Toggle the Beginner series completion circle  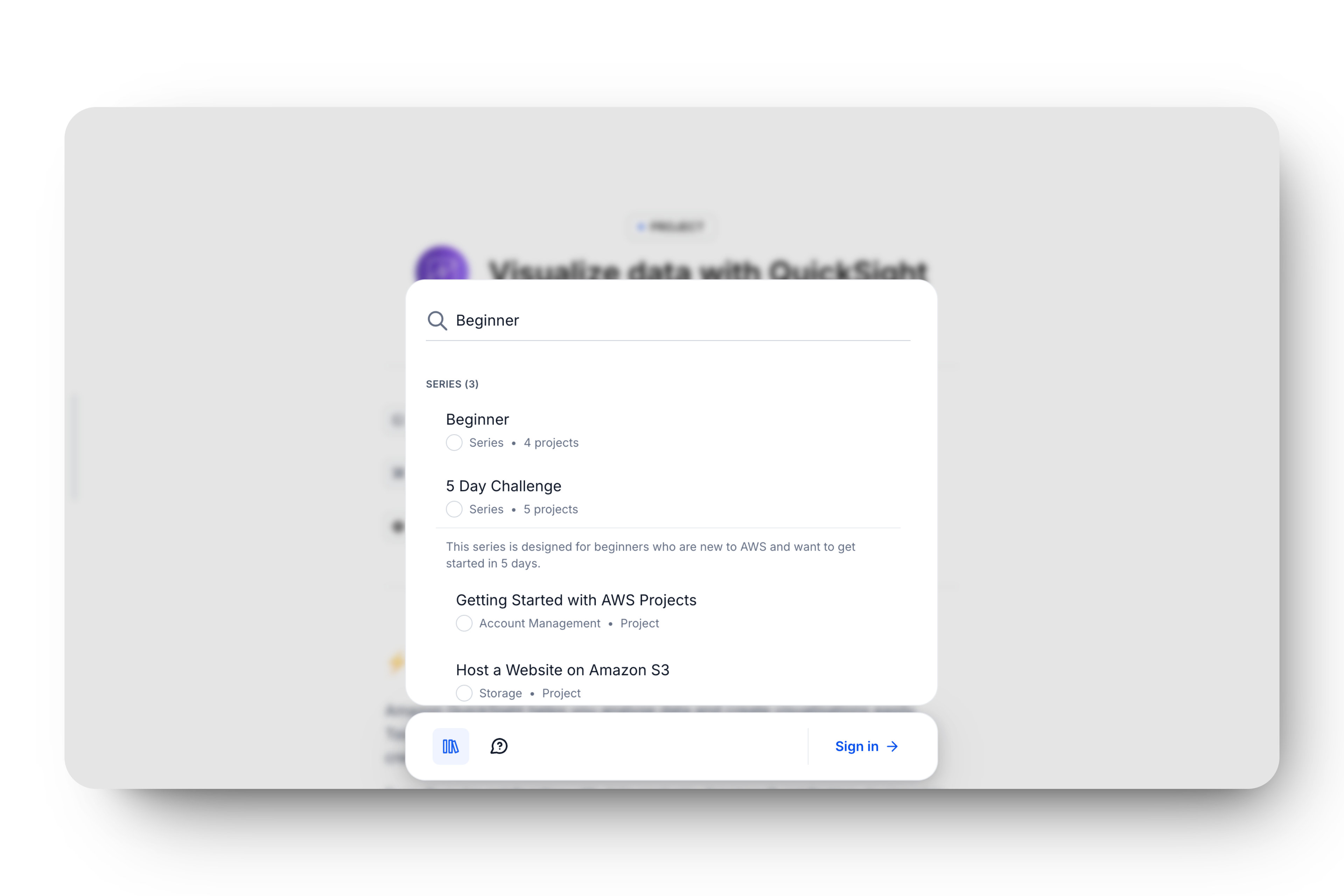click(454, 443)
